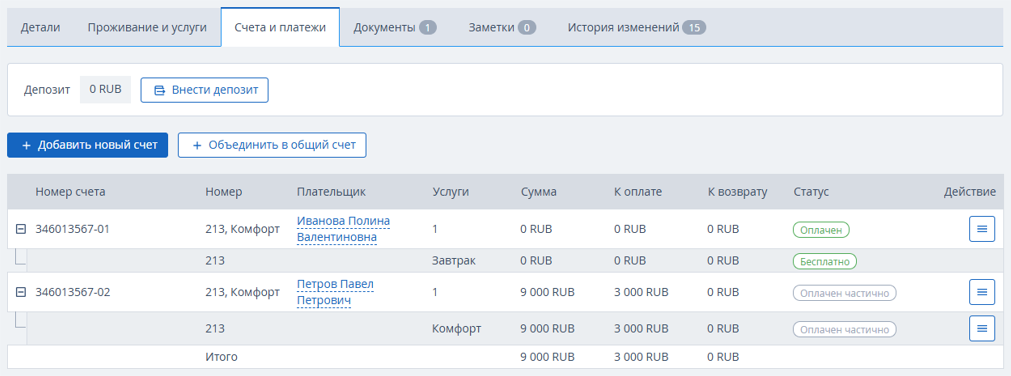Select the Счета и платежи tab

click(x=280, y=27)
